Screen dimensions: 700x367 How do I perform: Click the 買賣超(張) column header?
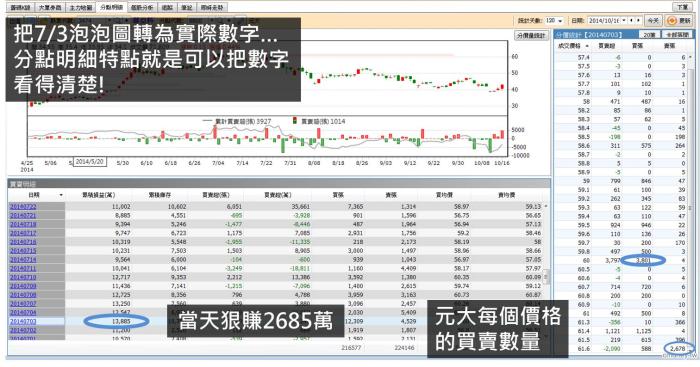pos(216,195)
